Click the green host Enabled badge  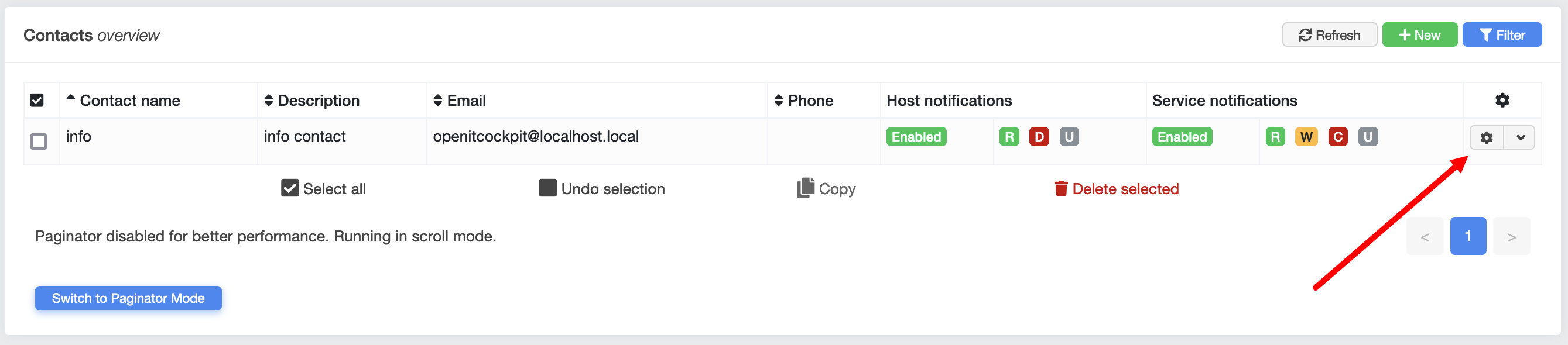tap(916, 137)
